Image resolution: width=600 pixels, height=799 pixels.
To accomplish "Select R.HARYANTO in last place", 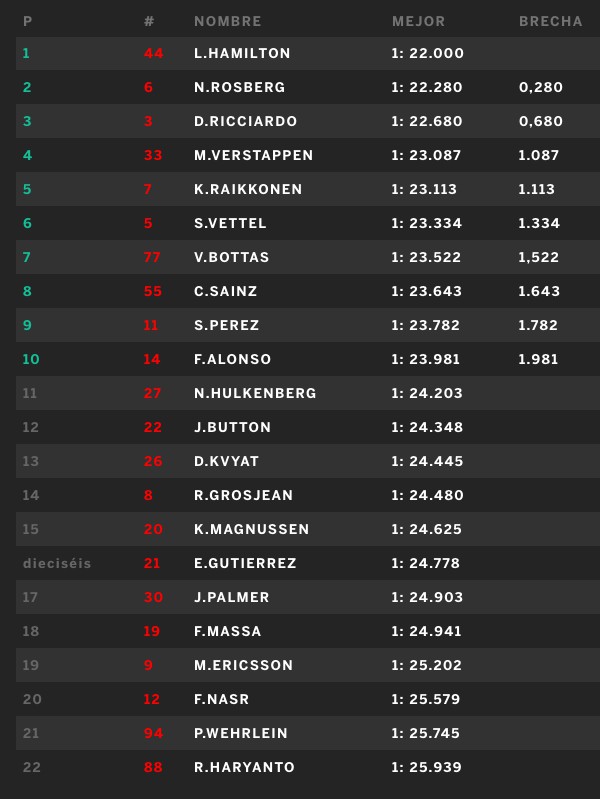I will point(244,767).
